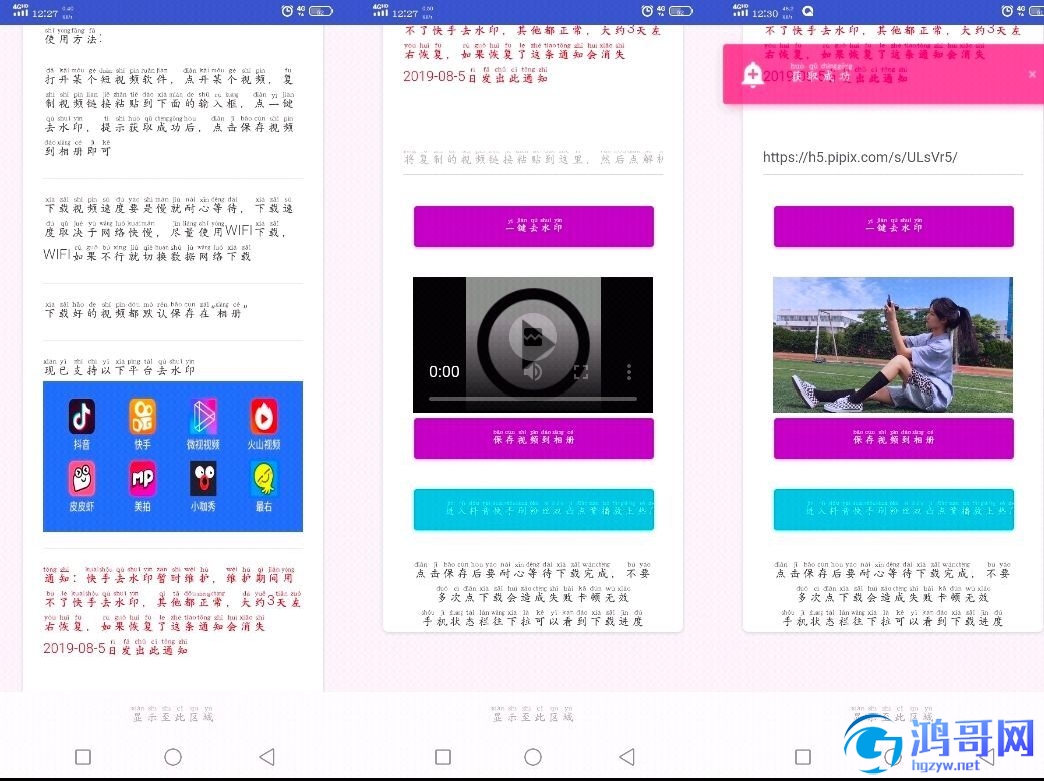Click 保存视频到相册 under the black video player
The image size is (1044, 781).
[533, 438]
